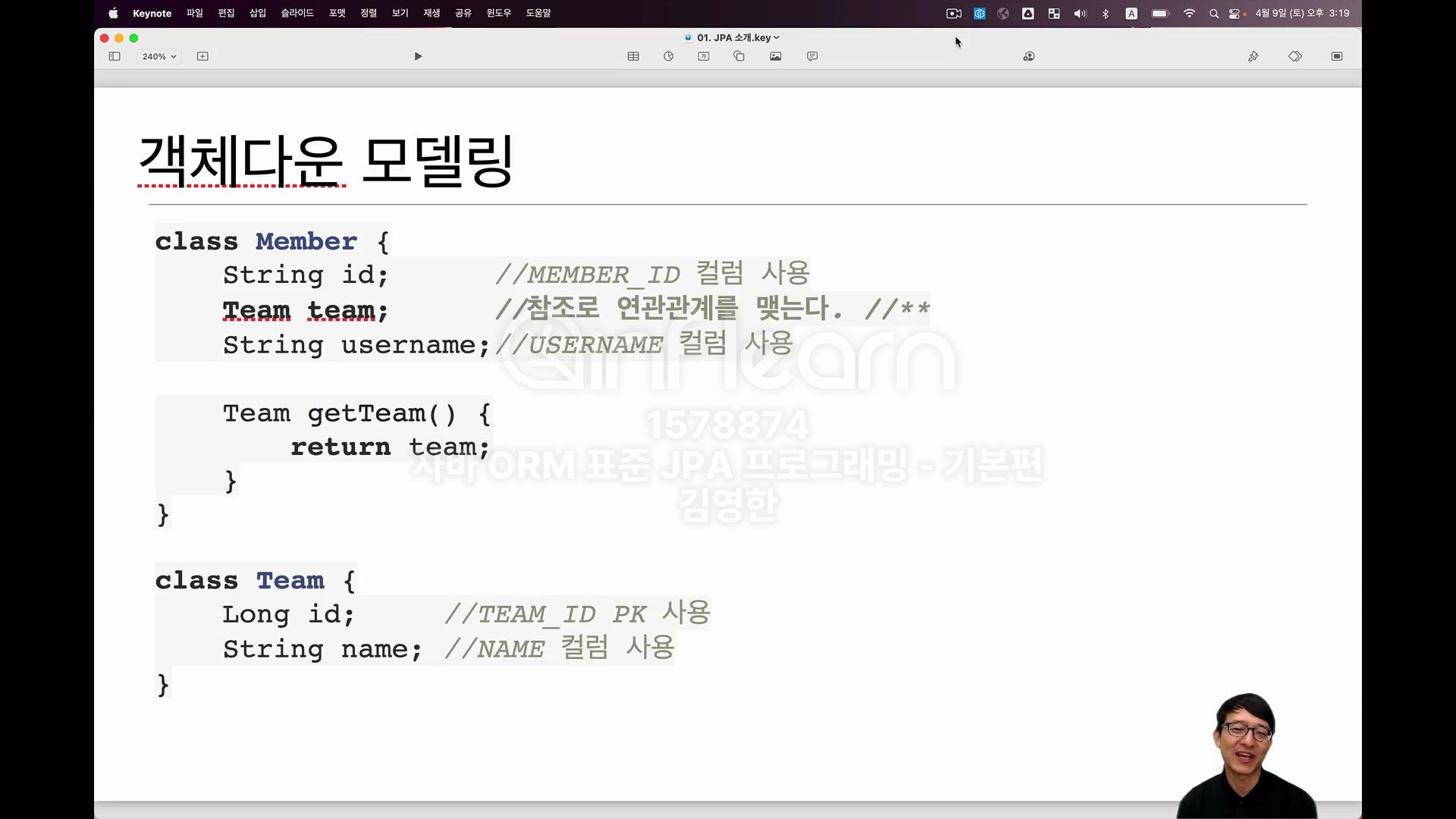Click the 'Long id;' code line
The width and height of the screenshot is (1456, 819).
pyautogui.click(x=288, y=614)
